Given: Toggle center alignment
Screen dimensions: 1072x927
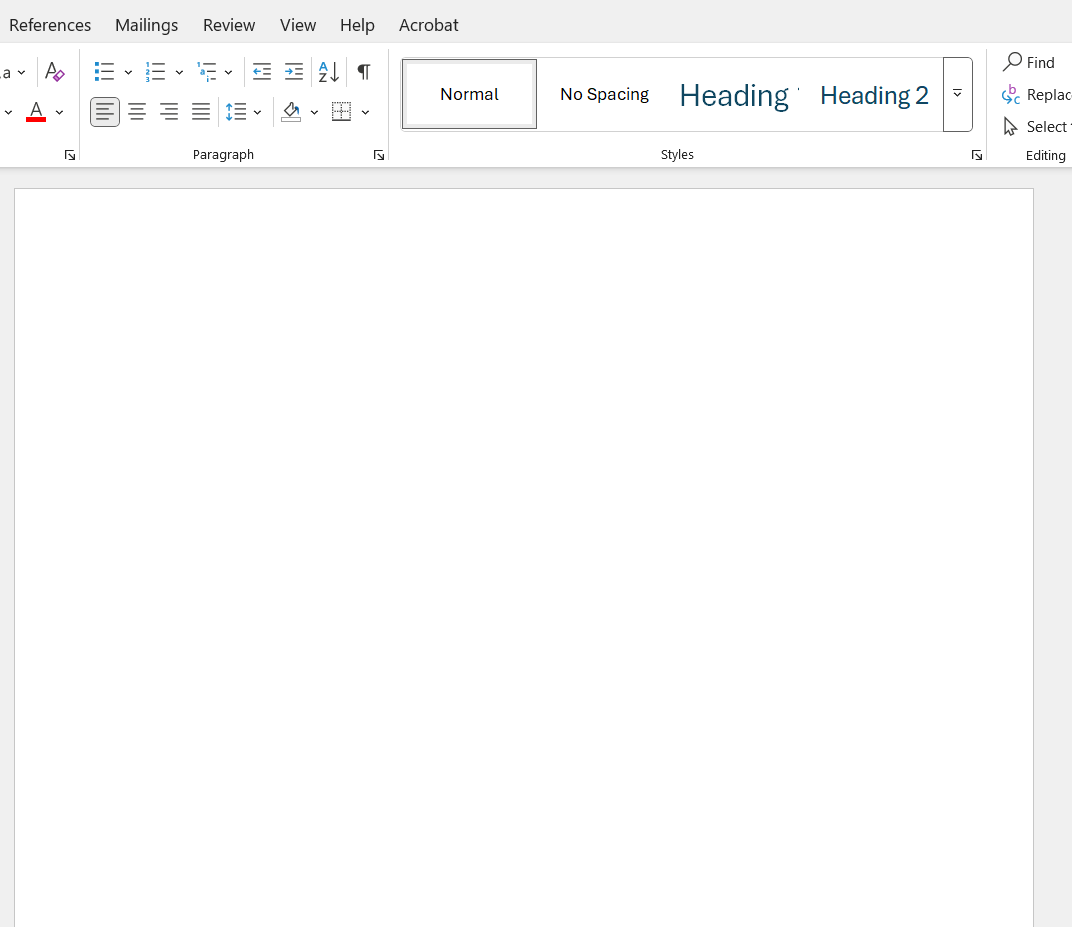Looking at the screenshot, I should pyautogui.click(x=137, y=111).
